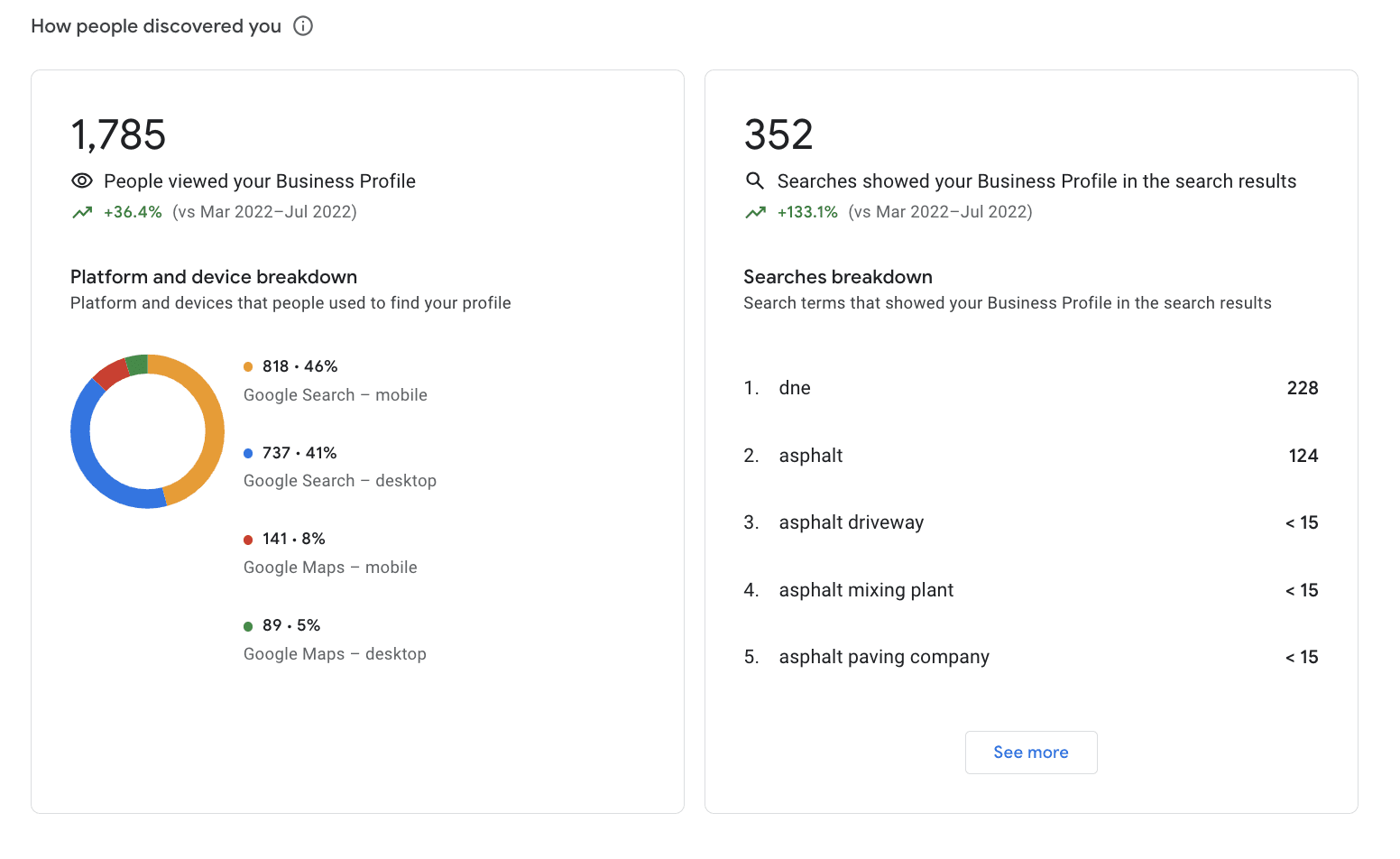The width and height of the screenshot is (1400, 859).
Task: Click the info icon beside How people discovered you
Action: tap(303, 26)
